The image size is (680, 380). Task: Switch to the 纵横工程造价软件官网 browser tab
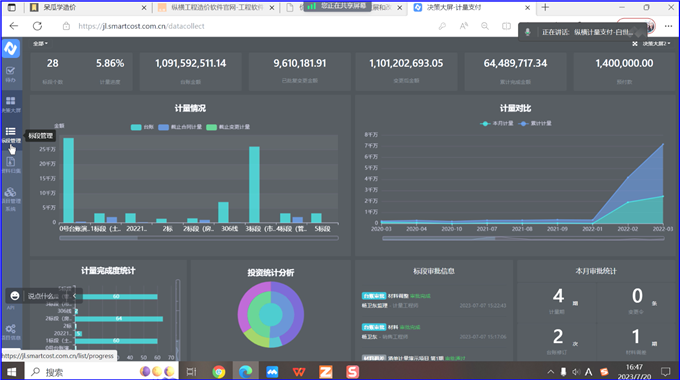coord(216,8)
